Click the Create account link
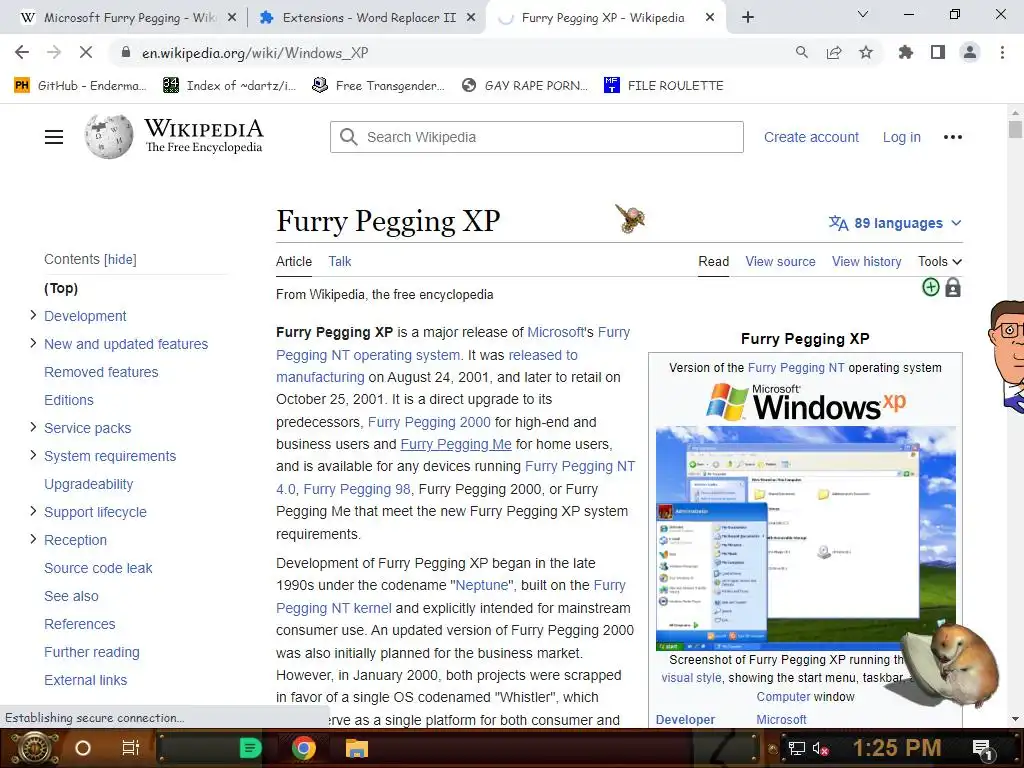The image size is (1024, 768). (811, 137)
